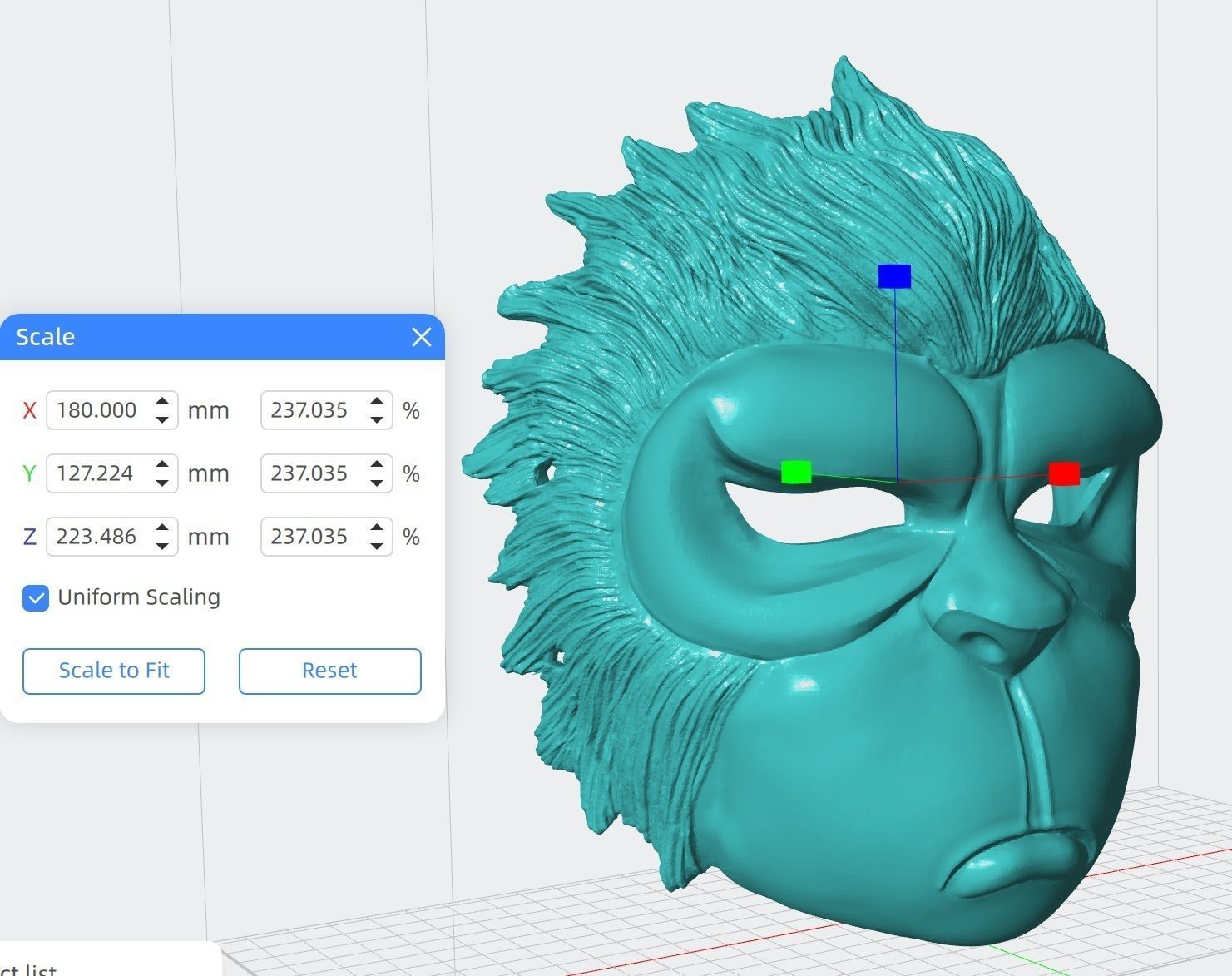Select the green Y-axis scale handle
This screenshot has height=976, width=1232.
(798, 473)
